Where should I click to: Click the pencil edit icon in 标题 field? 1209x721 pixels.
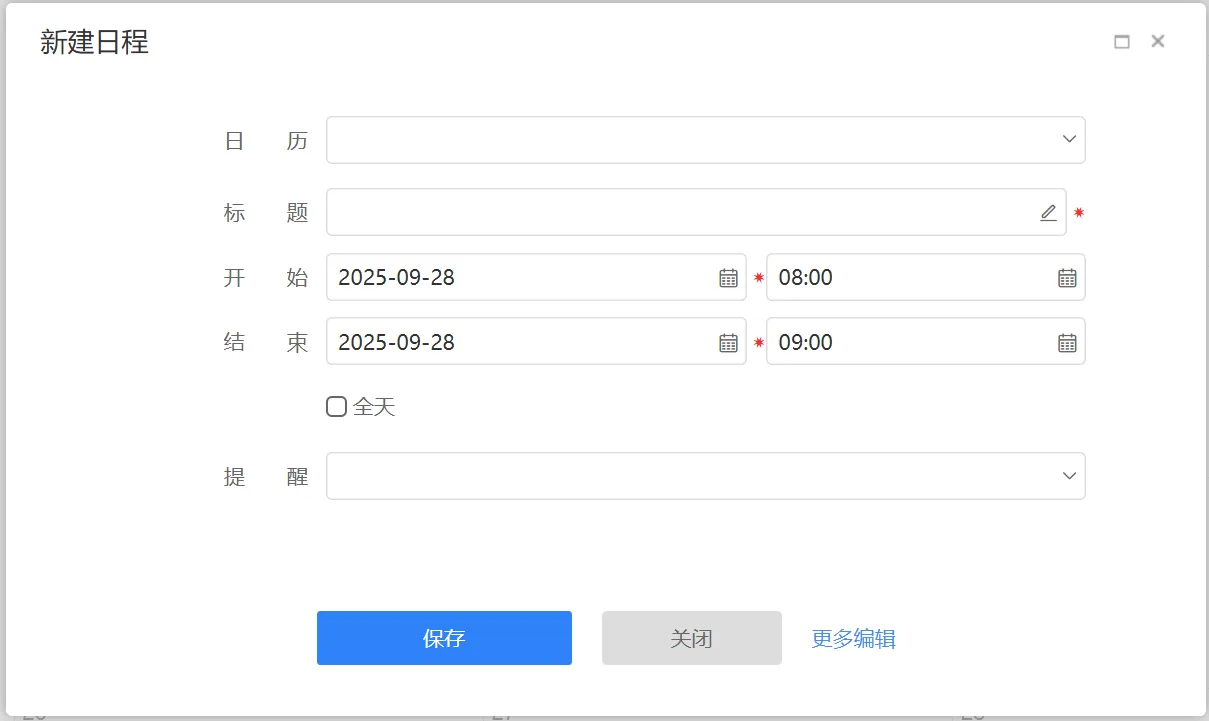pyautogui.click(x=1048, y=212)
